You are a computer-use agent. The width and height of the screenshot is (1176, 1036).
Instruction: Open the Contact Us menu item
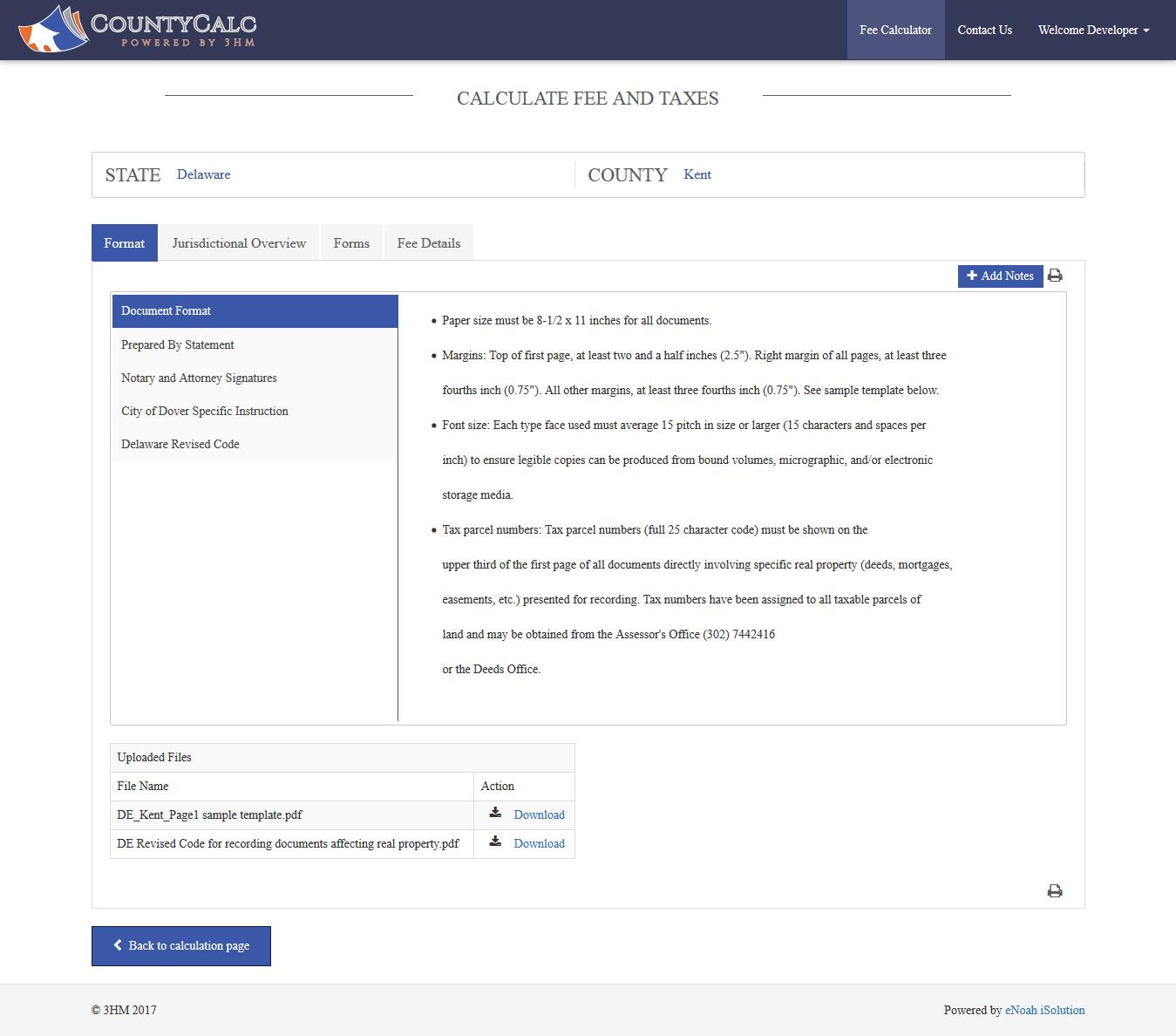click(984, 29)
